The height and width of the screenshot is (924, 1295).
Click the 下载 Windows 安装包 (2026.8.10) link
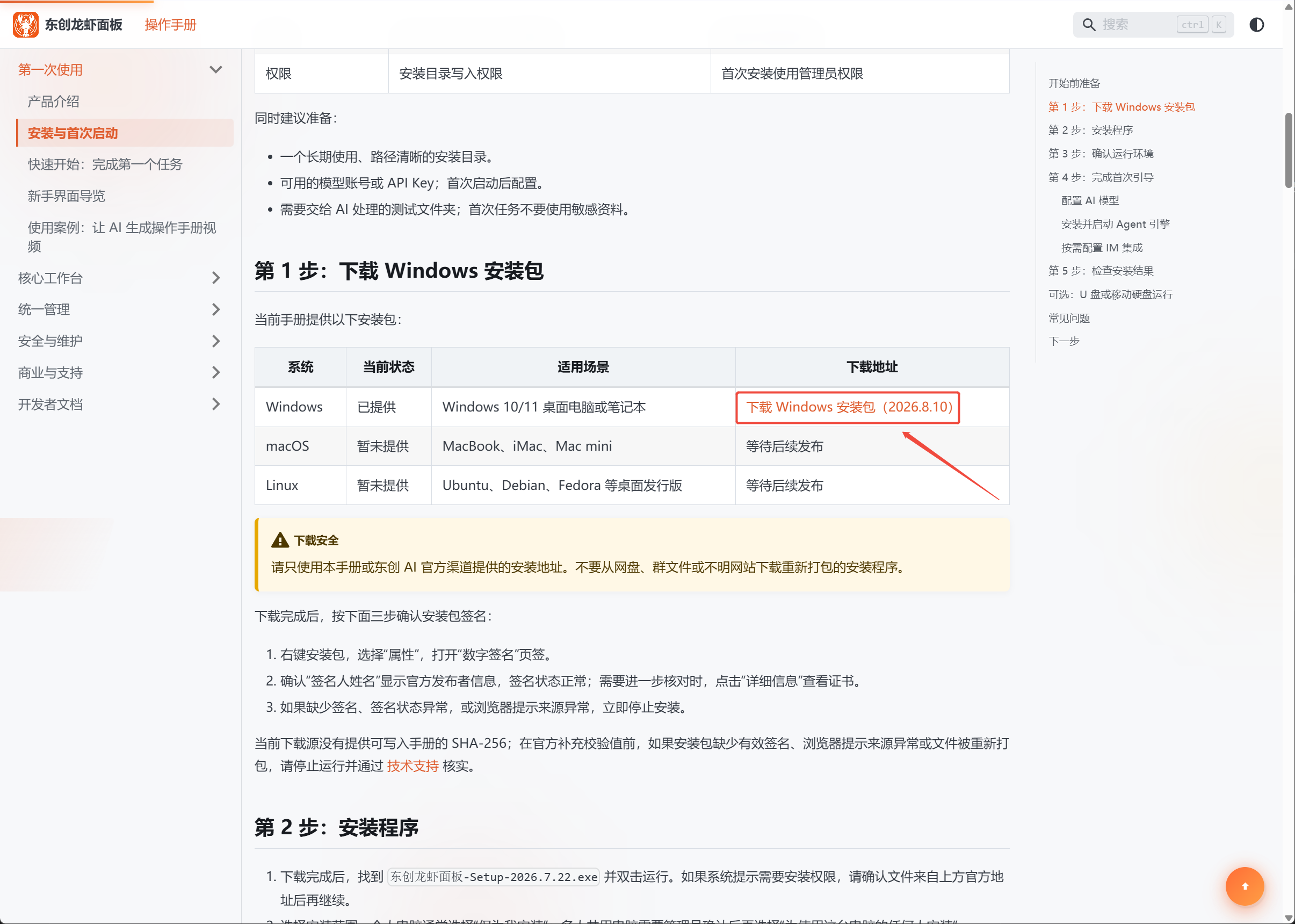tap(849, 407)
